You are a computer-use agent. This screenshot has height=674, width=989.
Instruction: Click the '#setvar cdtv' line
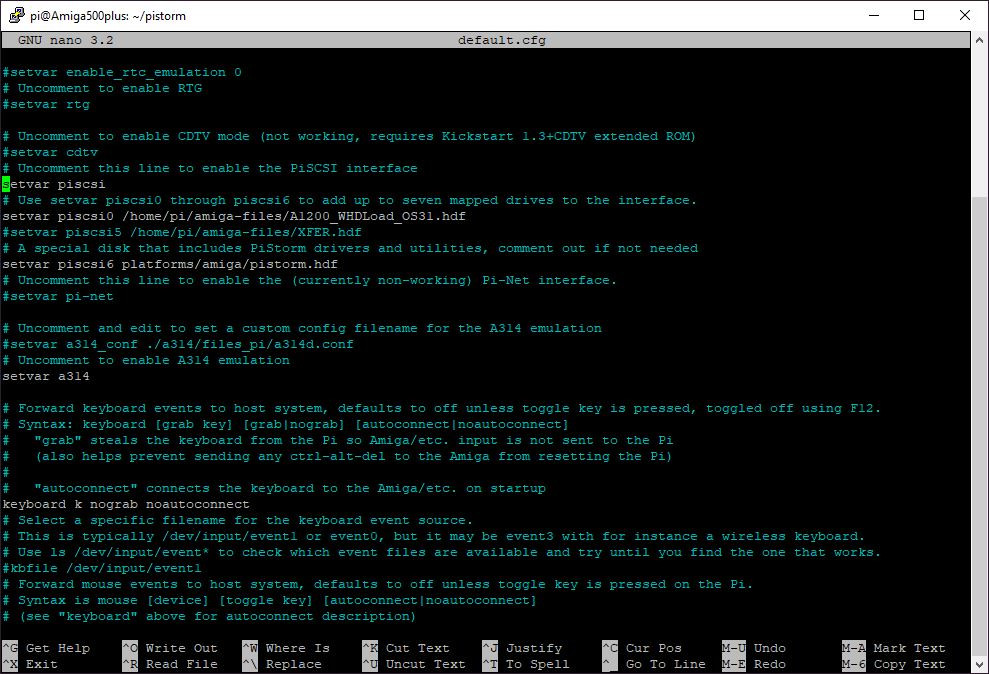click(x=50, y=153)
